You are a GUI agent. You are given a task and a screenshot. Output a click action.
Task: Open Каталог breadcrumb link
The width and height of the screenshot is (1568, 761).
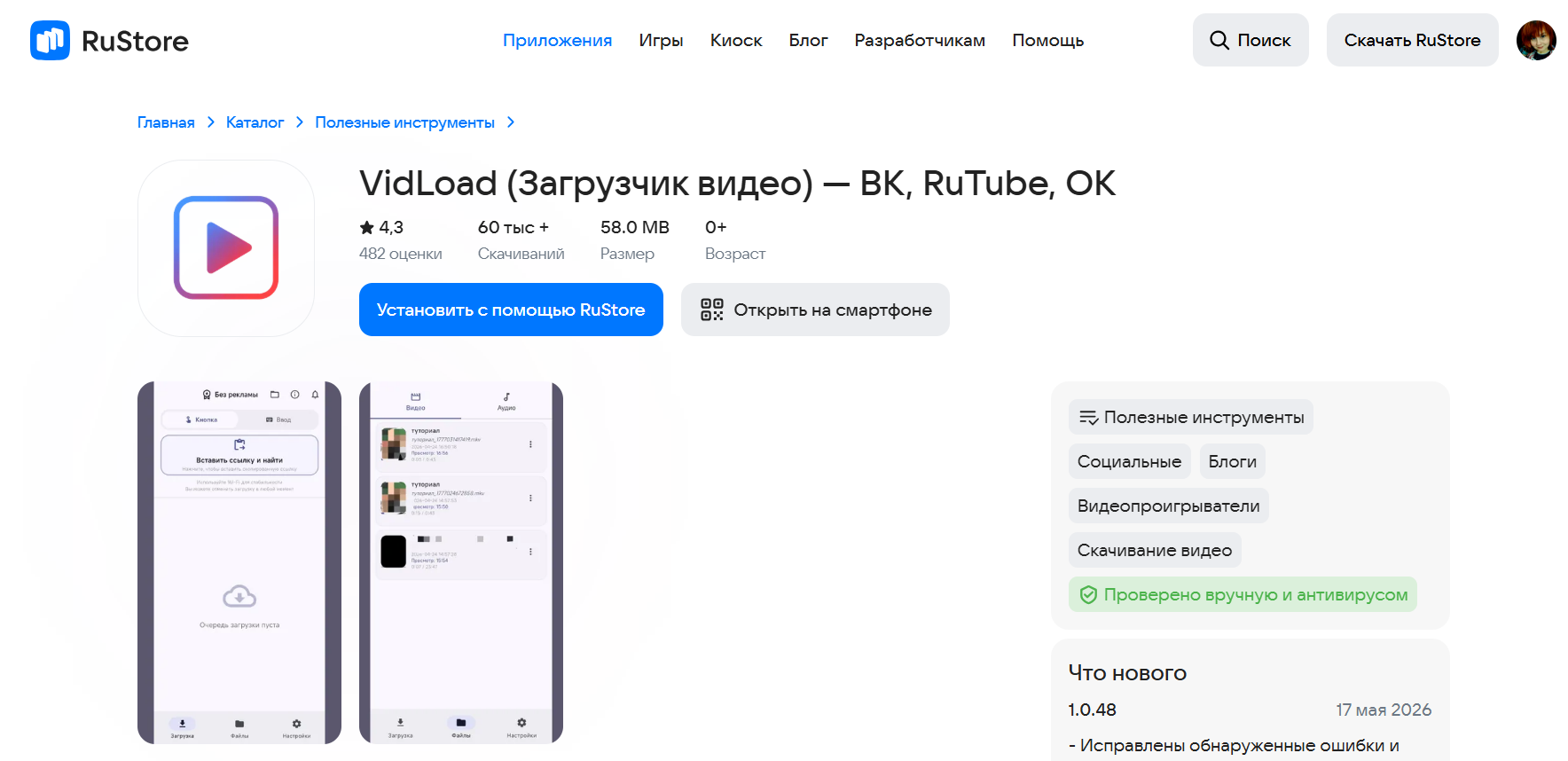(255, 122)
